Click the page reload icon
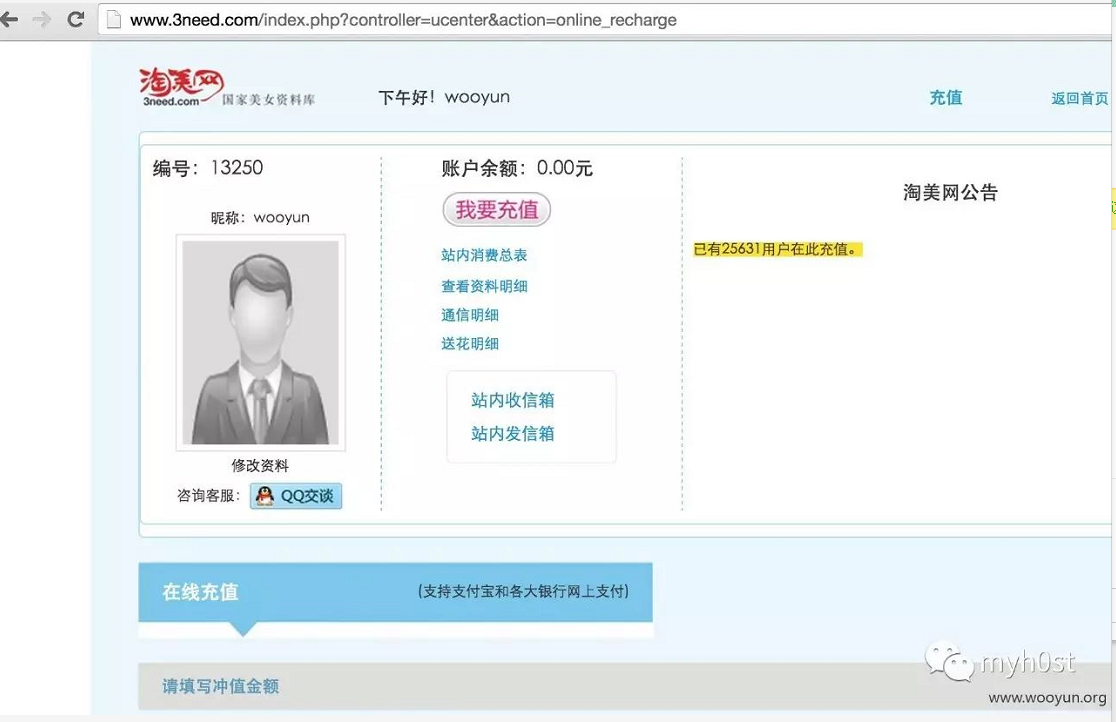The image size is (1116, 722). point(74,18)
